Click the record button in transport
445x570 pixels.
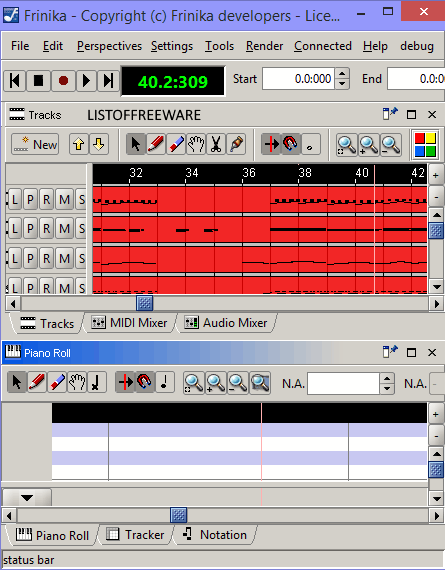63,80
